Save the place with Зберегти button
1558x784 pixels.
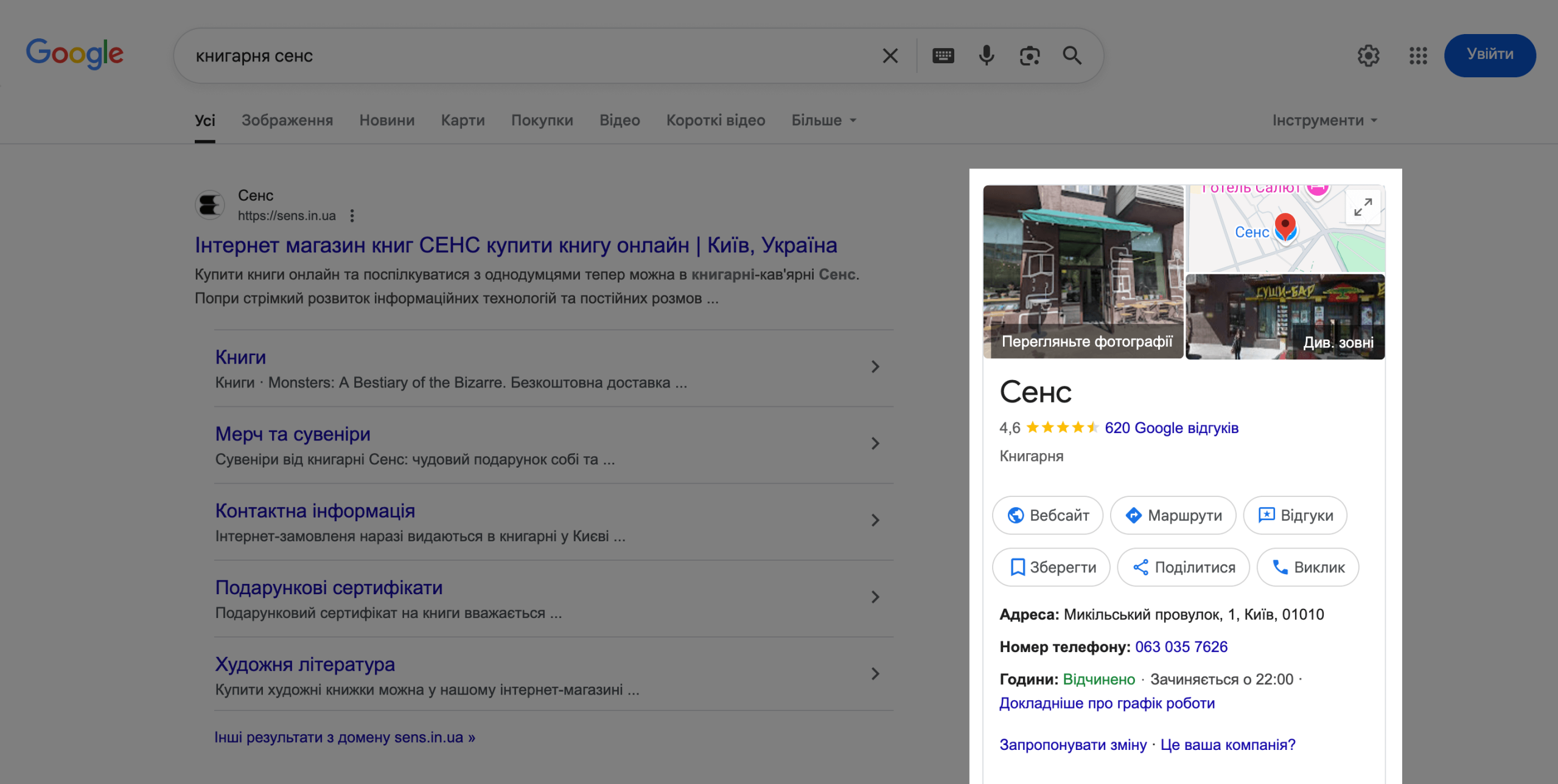1051,567
